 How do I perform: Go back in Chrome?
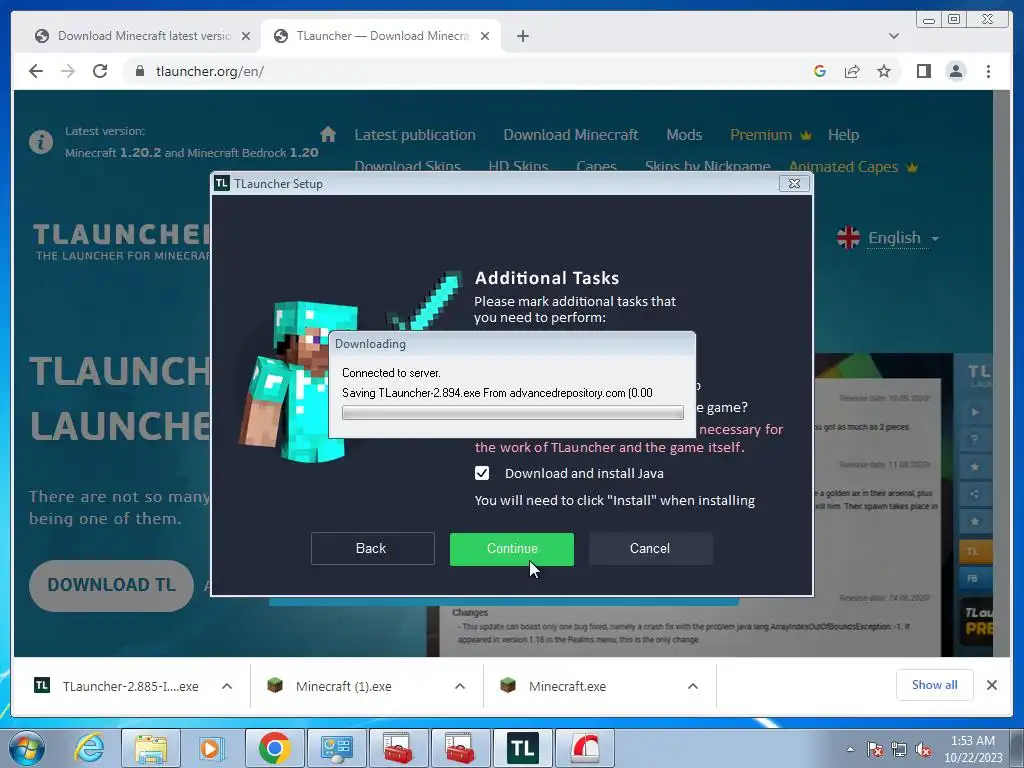(x=36, y=71)
